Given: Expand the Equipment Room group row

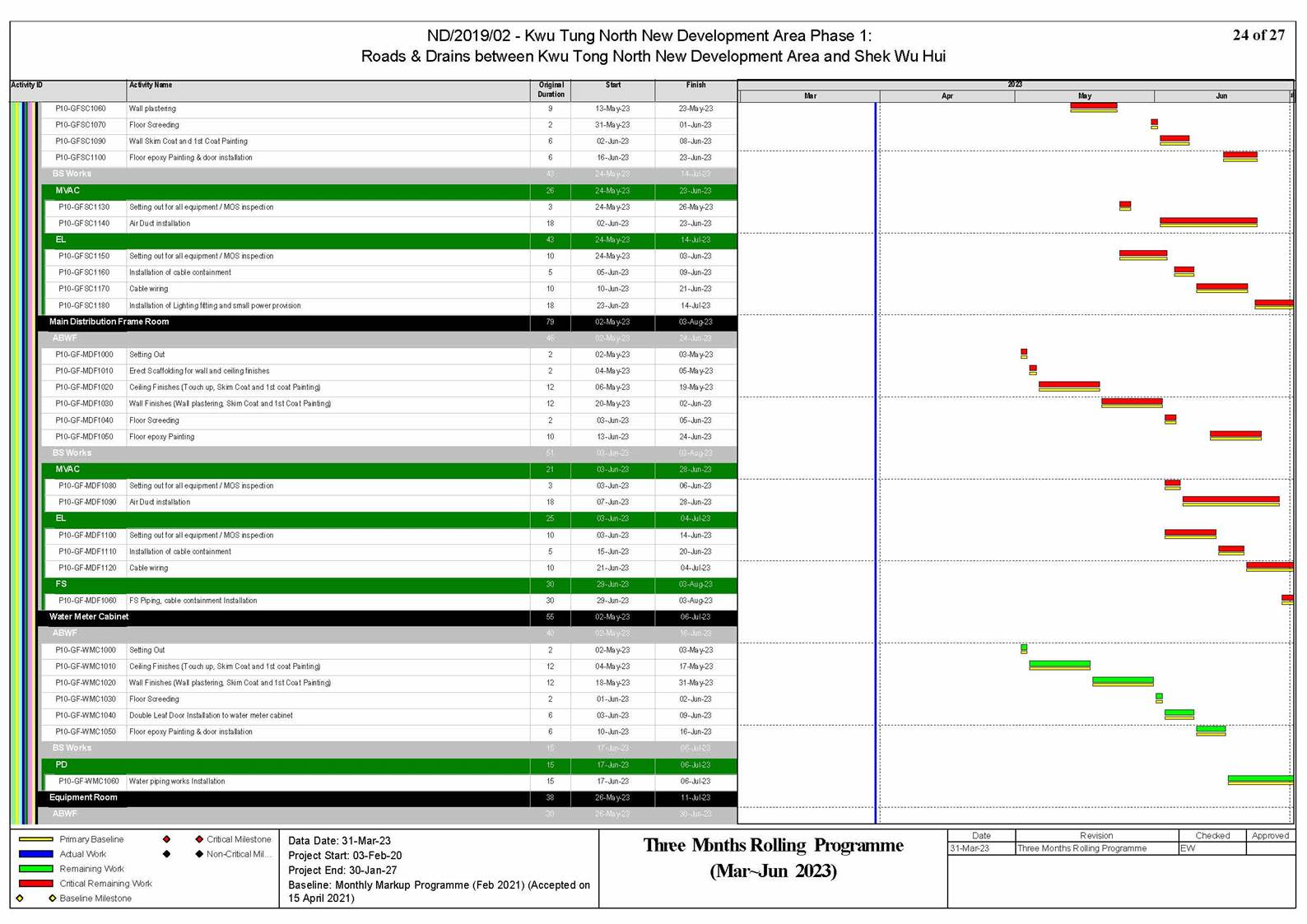Looking at the screenshot, I should tap(83, 797).
